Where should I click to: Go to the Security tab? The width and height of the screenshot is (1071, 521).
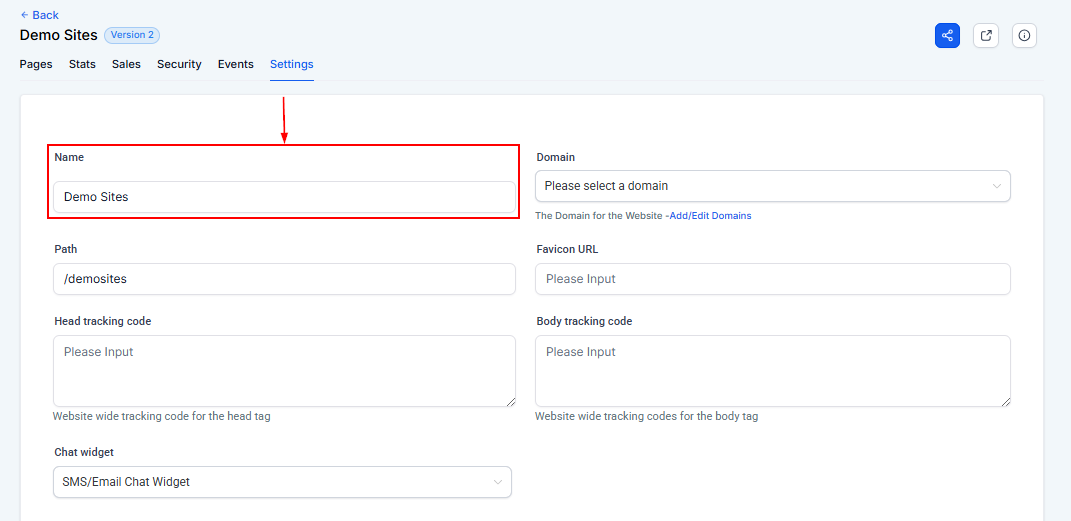(179, 64)
